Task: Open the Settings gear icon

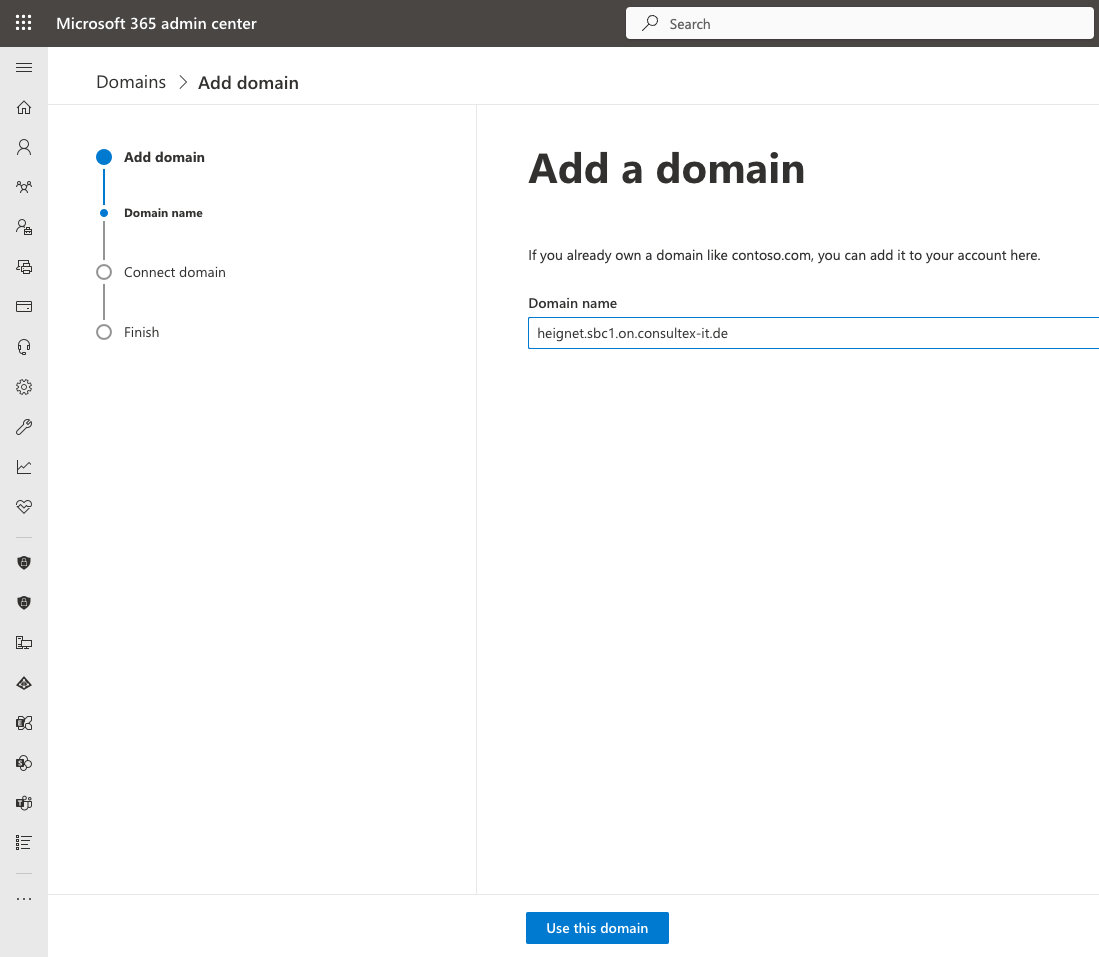Action: point(24,387)
